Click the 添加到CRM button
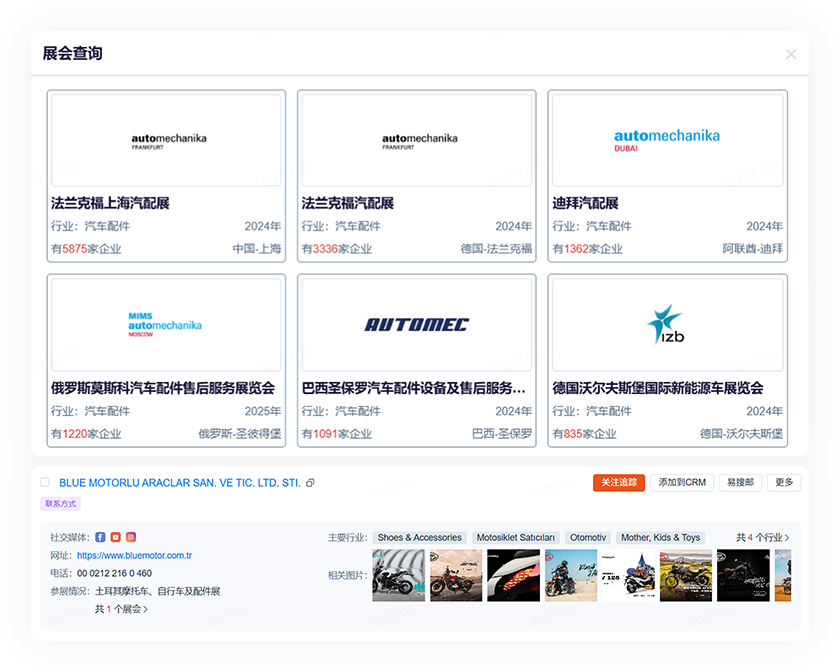The image size is (840, 672). [681, 482]
